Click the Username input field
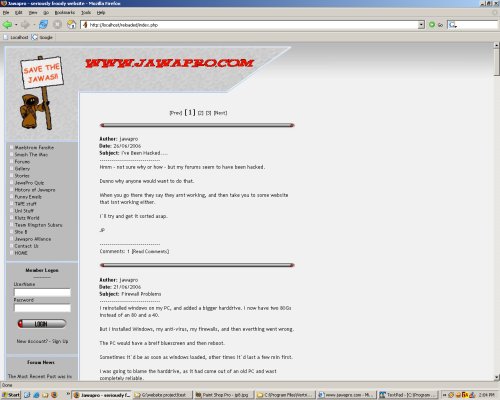The height and width of the screenshot is (400, 500). pyautogui.click(x=42, y=292)
